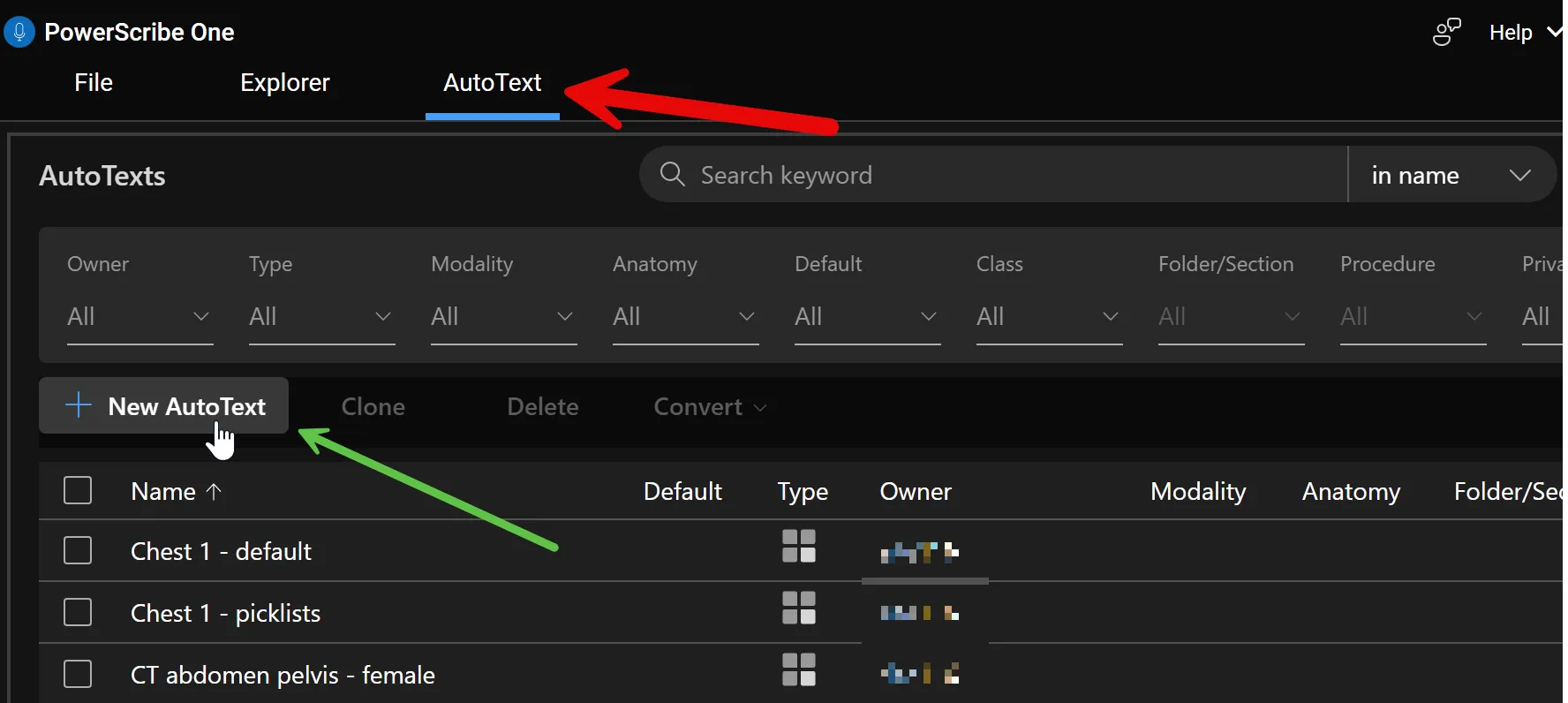Click the PowerScribe One microphone logo
Viewport: 1568px width, 703px height.
pyautogui.click(x=19, y=32)
